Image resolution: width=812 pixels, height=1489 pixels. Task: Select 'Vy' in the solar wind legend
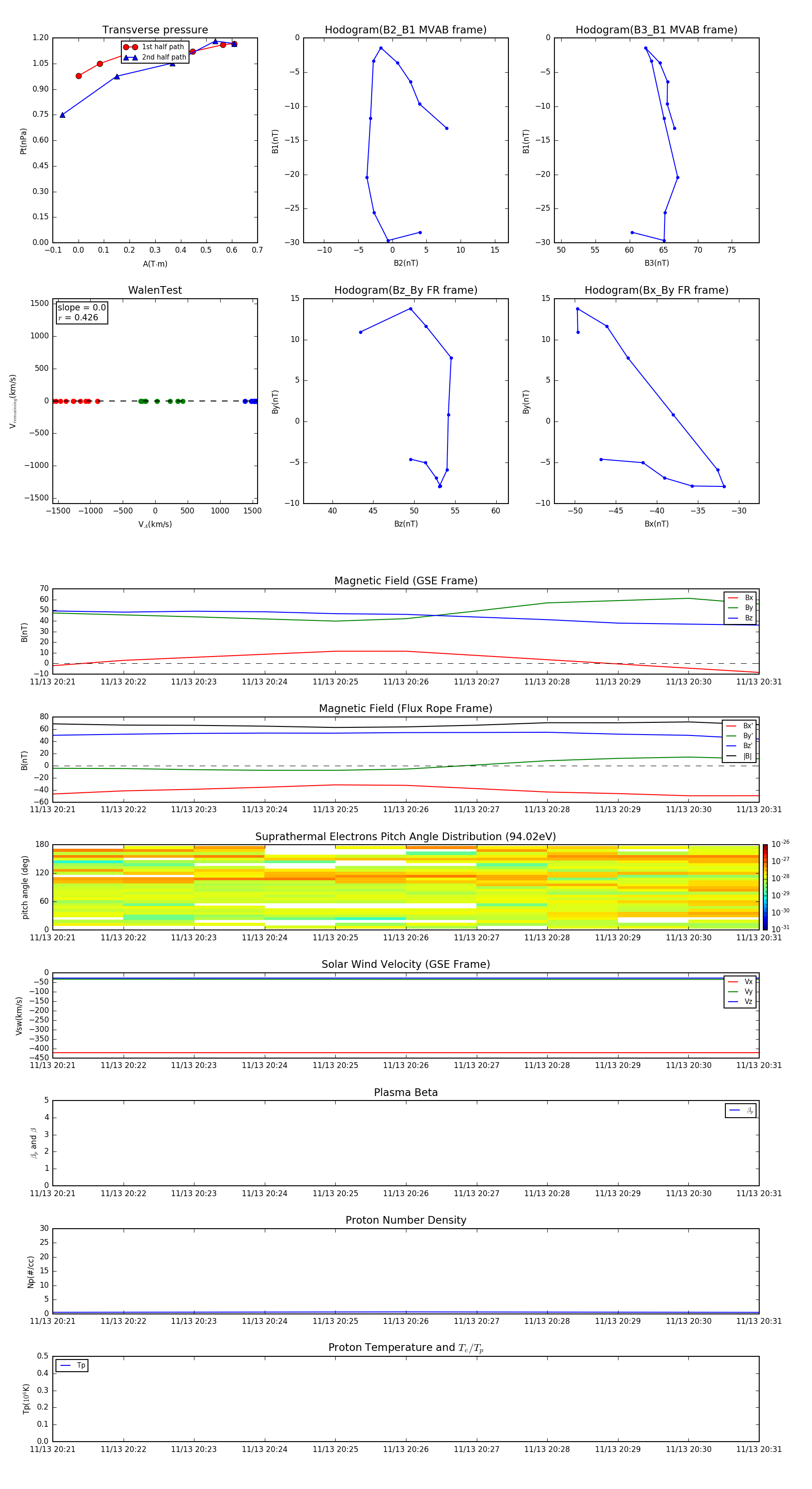tap(741, 991)
